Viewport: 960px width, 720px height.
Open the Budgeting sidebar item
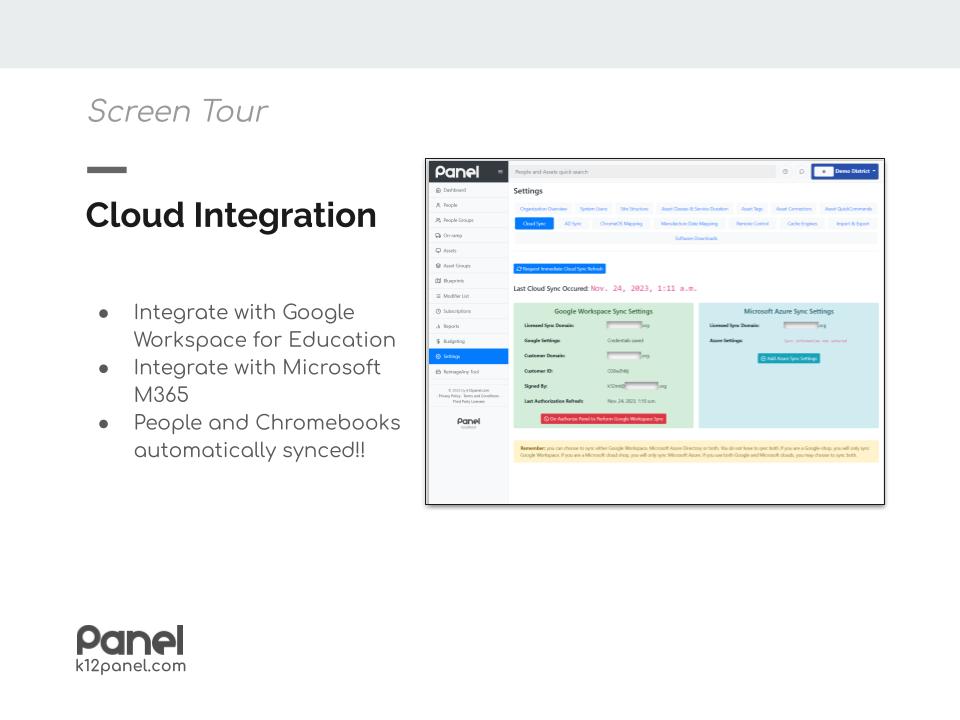pos(468,341)
